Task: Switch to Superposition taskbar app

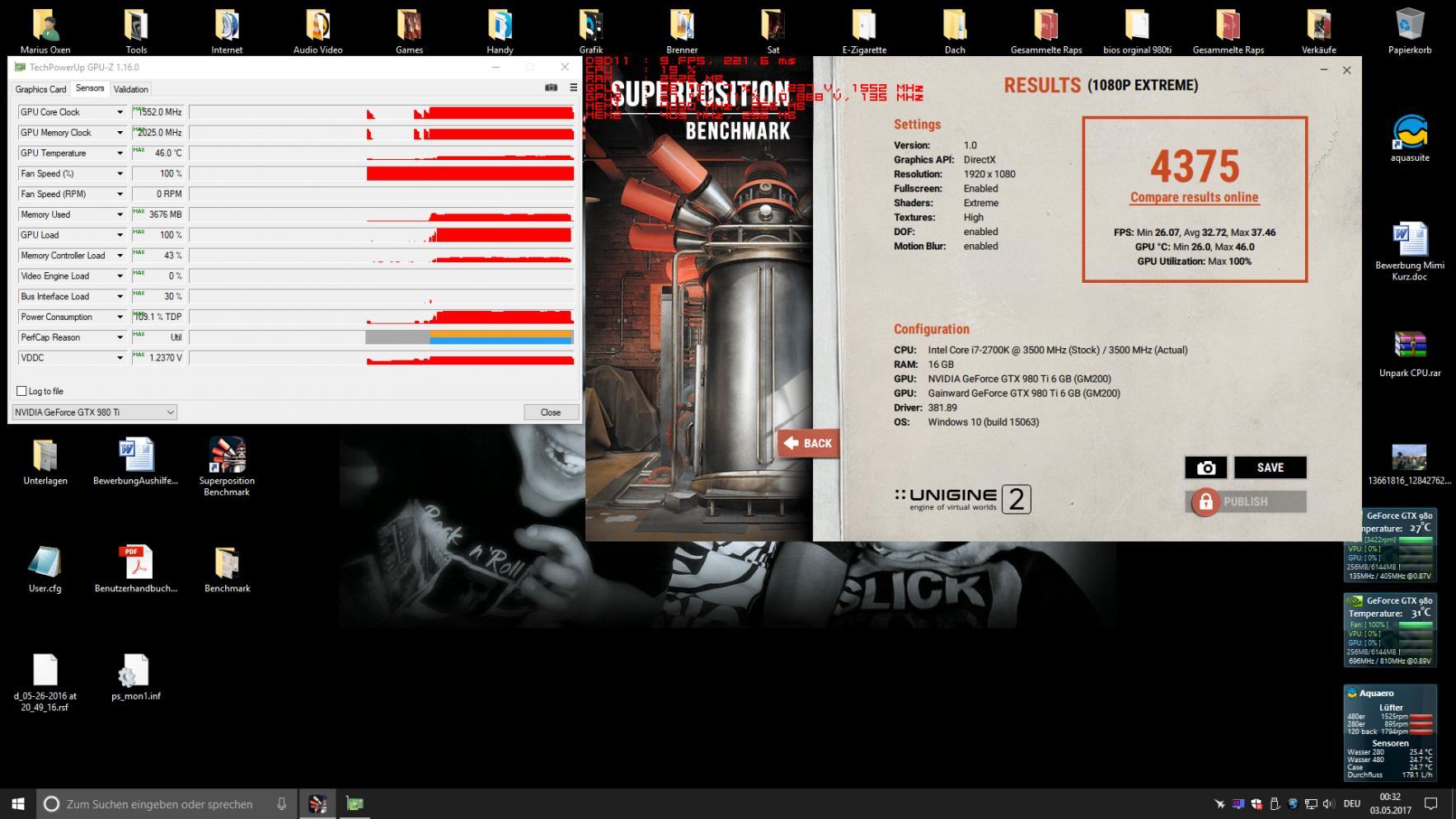Action: pyautogui.click(x=317, y=804)
